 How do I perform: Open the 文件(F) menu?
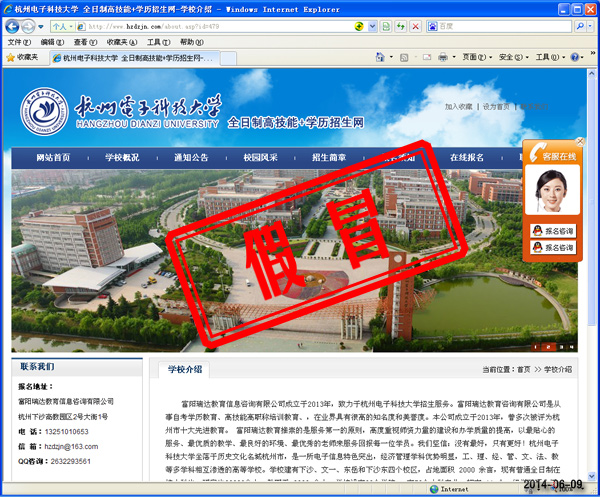[x=19, y=42]
